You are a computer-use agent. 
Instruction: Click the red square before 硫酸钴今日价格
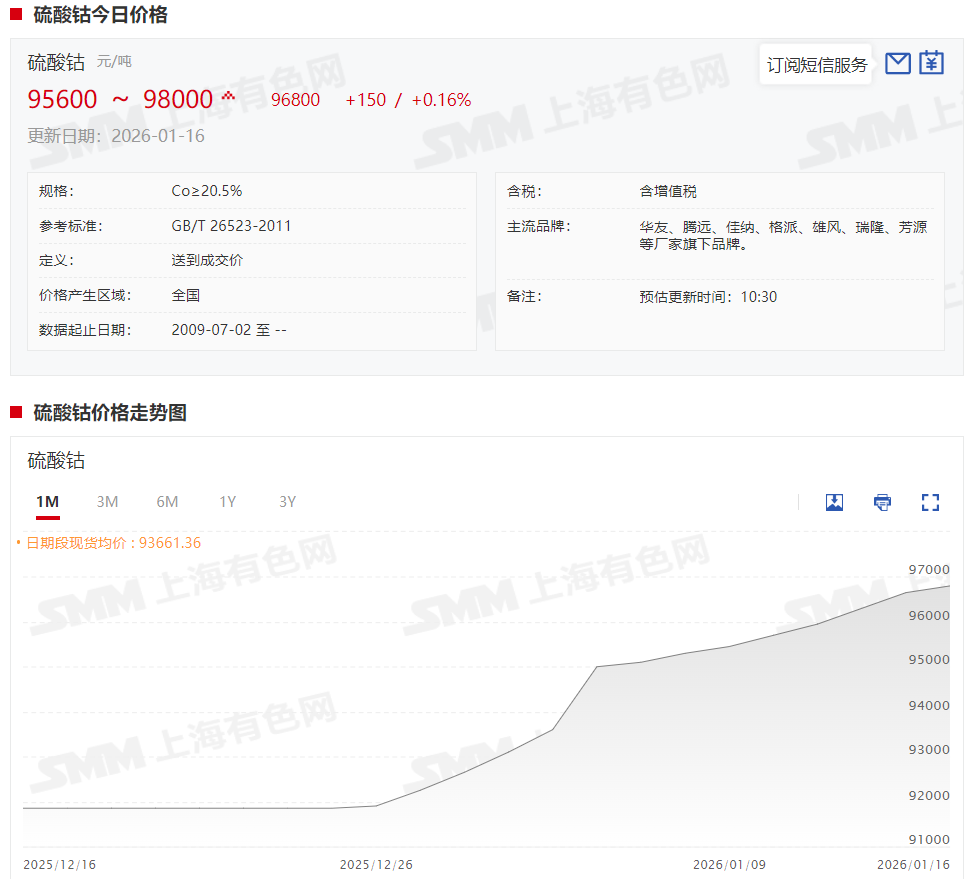[16, 14]
